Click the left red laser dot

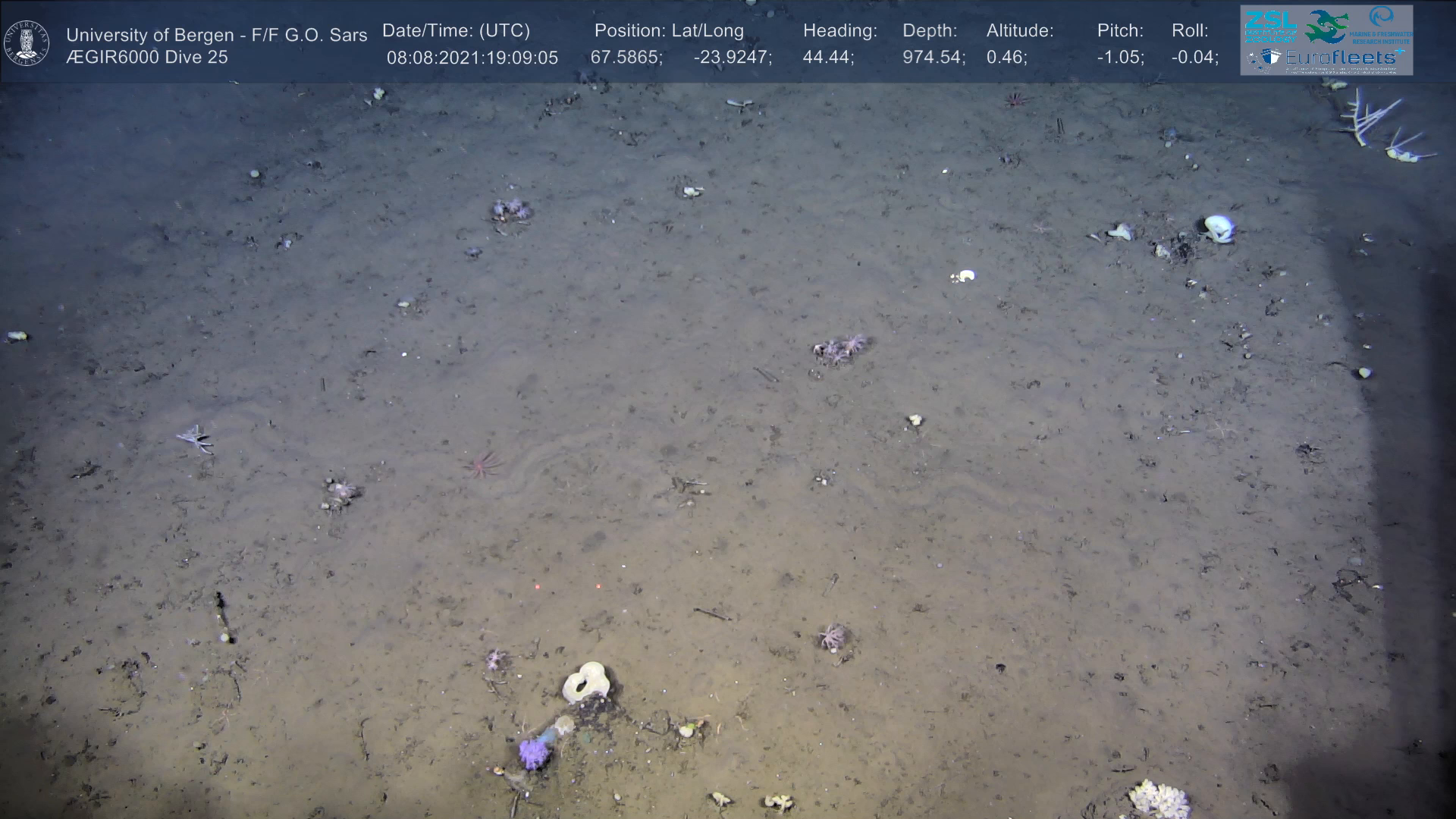click(x=537, y=587)
